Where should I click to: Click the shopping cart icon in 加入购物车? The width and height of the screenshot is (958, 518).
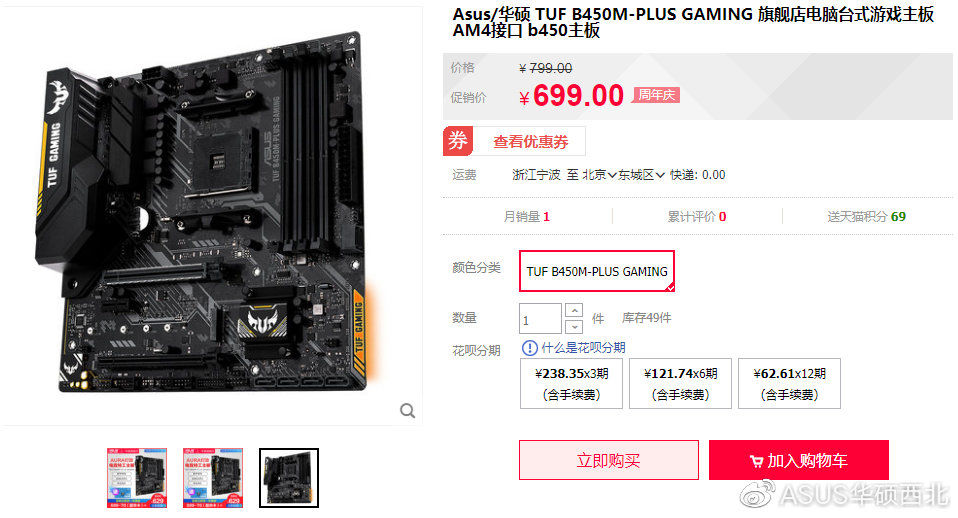tap(756, 461)
